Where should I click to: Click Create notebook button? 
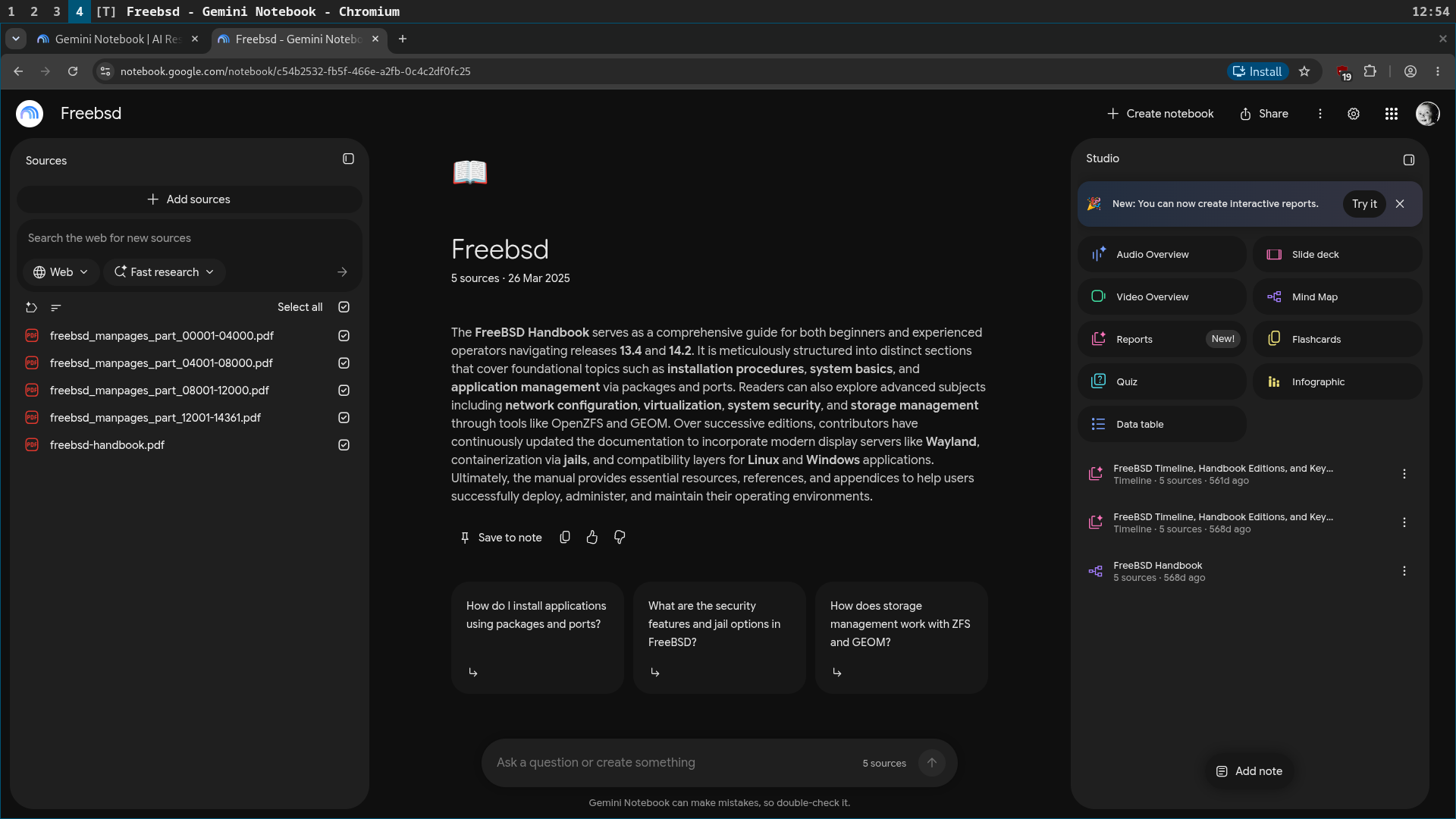point(1159,114)
